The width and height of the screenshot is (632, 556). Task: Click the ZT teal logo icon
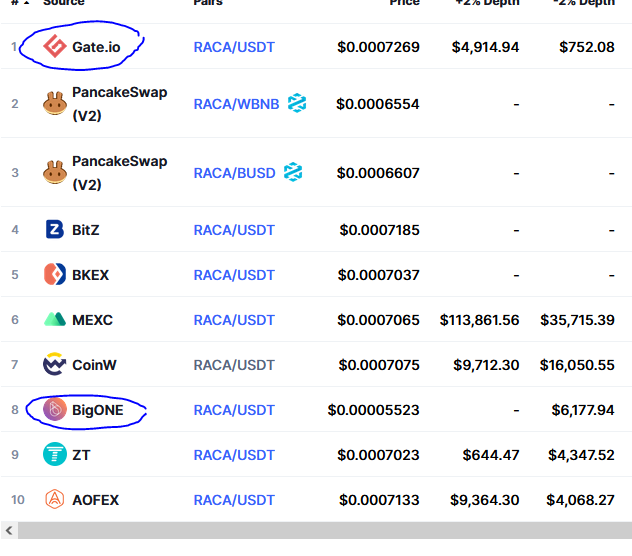coord(55,454)
